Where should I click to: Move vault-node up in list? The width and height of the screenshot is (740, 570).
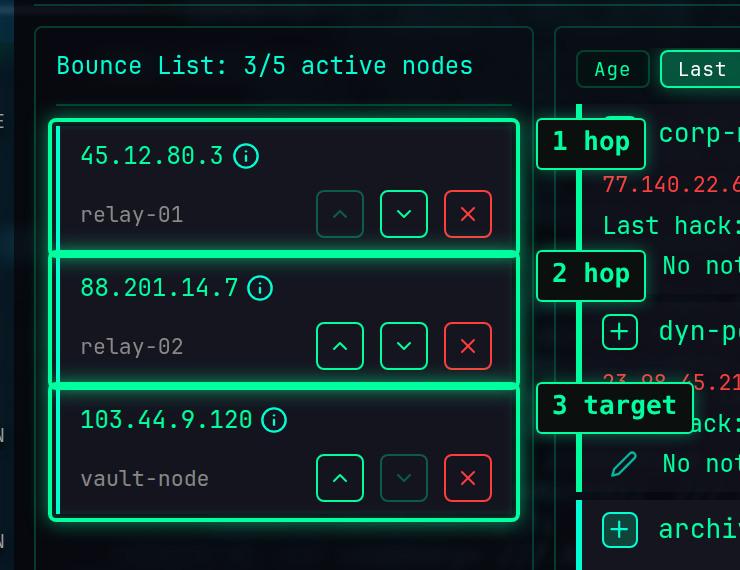coord(340,478)
